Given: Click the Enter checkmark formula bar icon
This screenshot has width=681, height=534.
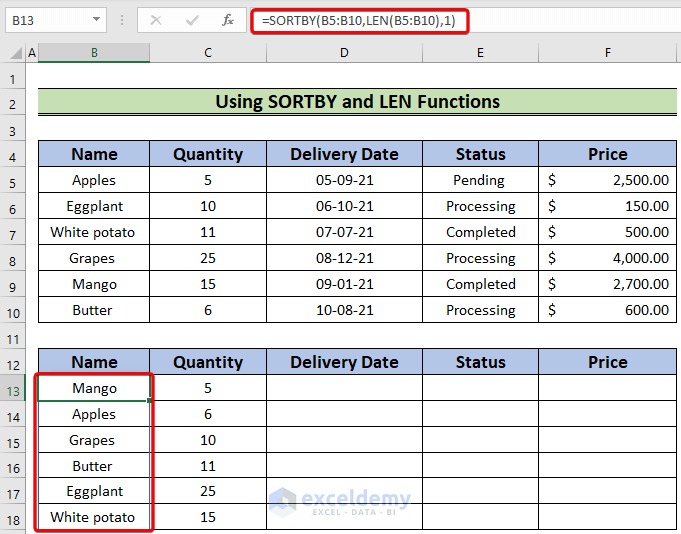Looking at the screenshot, I should (192, 20).
